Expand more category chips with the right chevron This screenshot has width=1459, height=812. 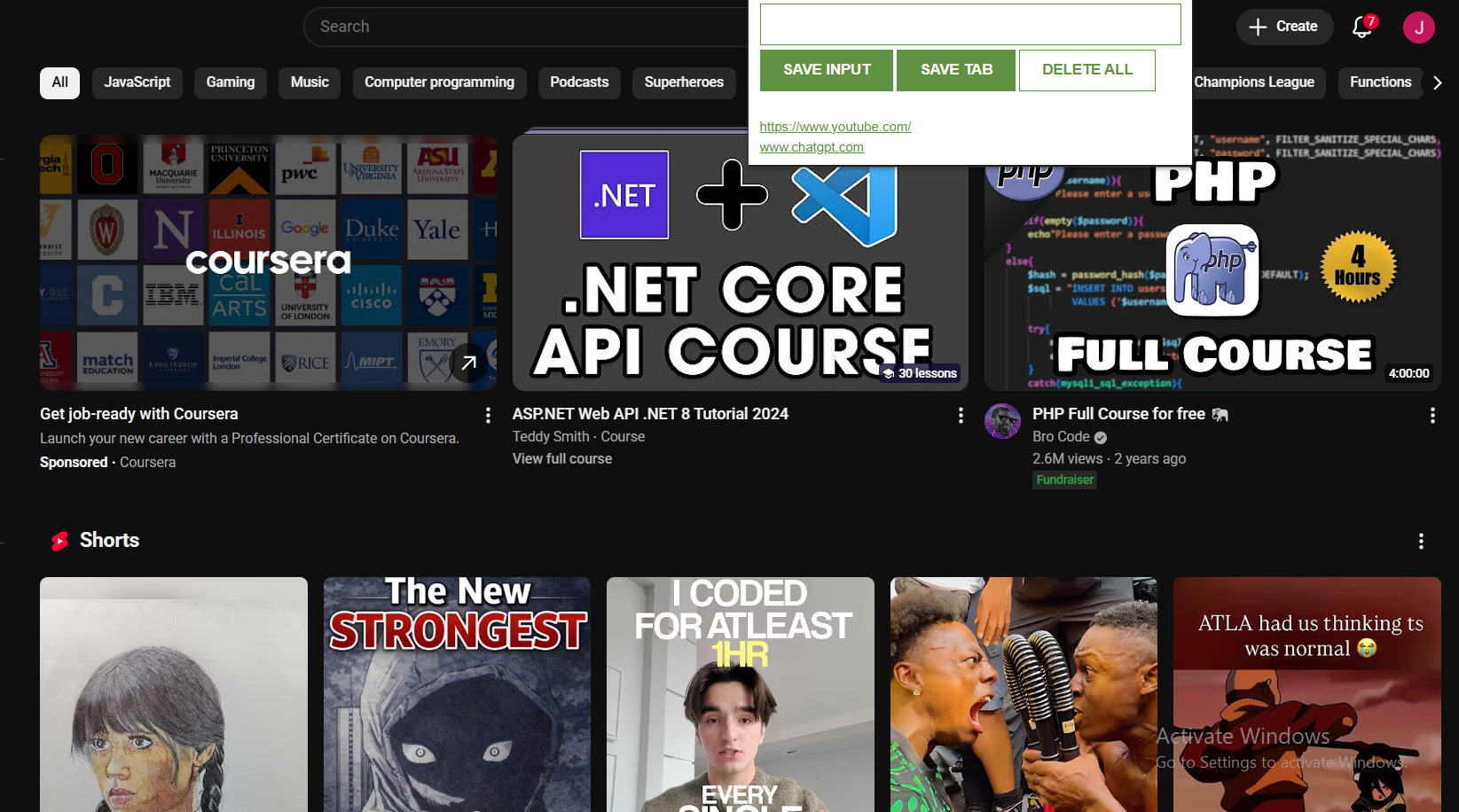click(x=1437, y=82)
